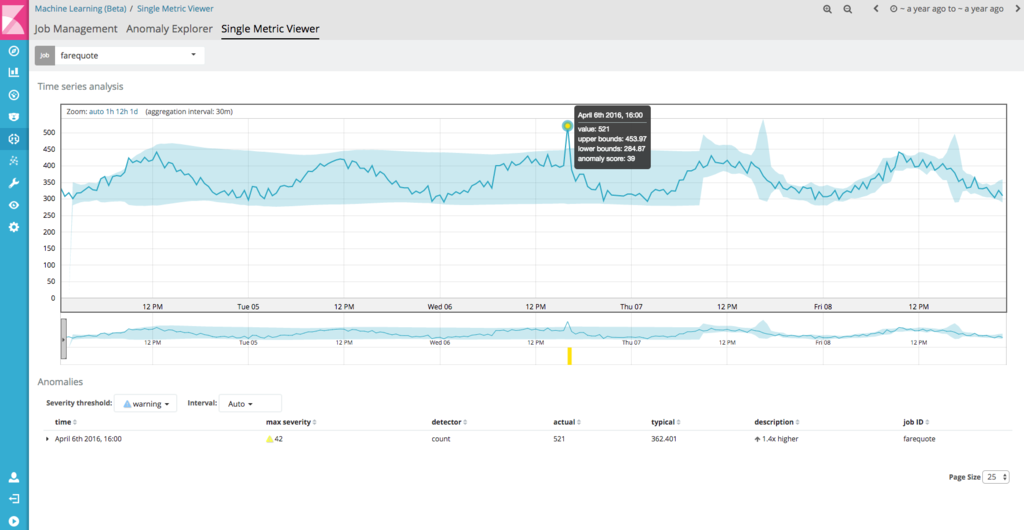Open Timelion via the mask icon
Screen dimensions: 1024x530
(14, 117)
